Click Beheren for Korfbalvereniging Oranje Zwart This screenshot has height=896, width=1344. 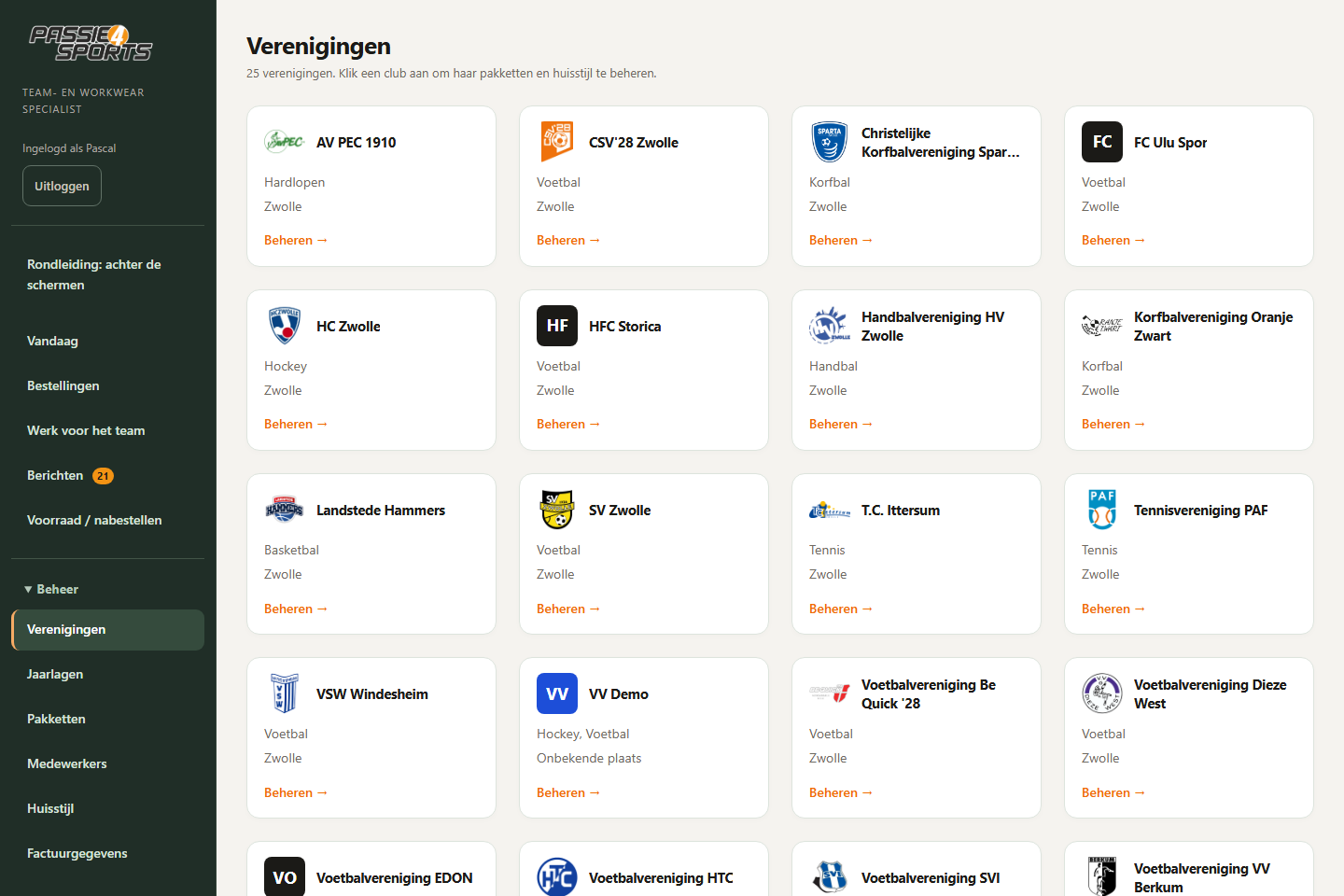tap(1113, 424)
